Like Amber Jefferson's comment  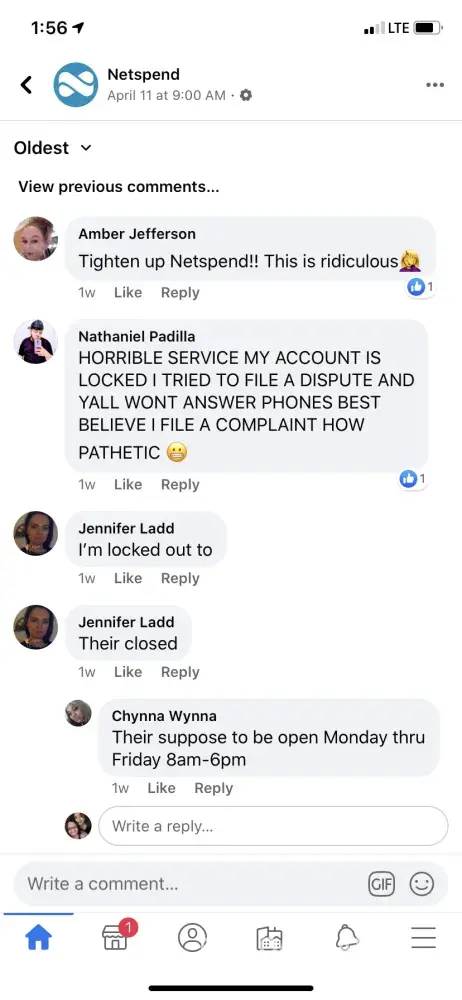[x=128, y=293]
